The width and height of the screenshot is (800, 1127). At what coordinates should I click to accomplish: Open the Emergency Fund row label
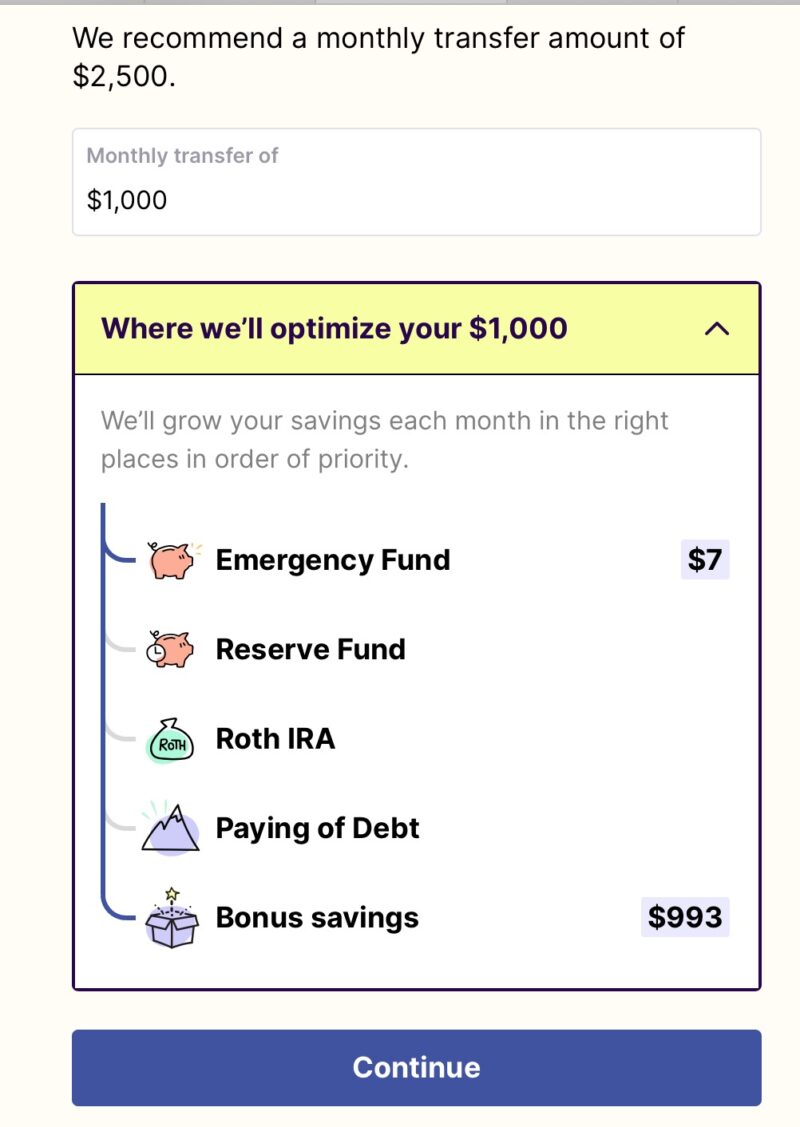pos(333,560)
